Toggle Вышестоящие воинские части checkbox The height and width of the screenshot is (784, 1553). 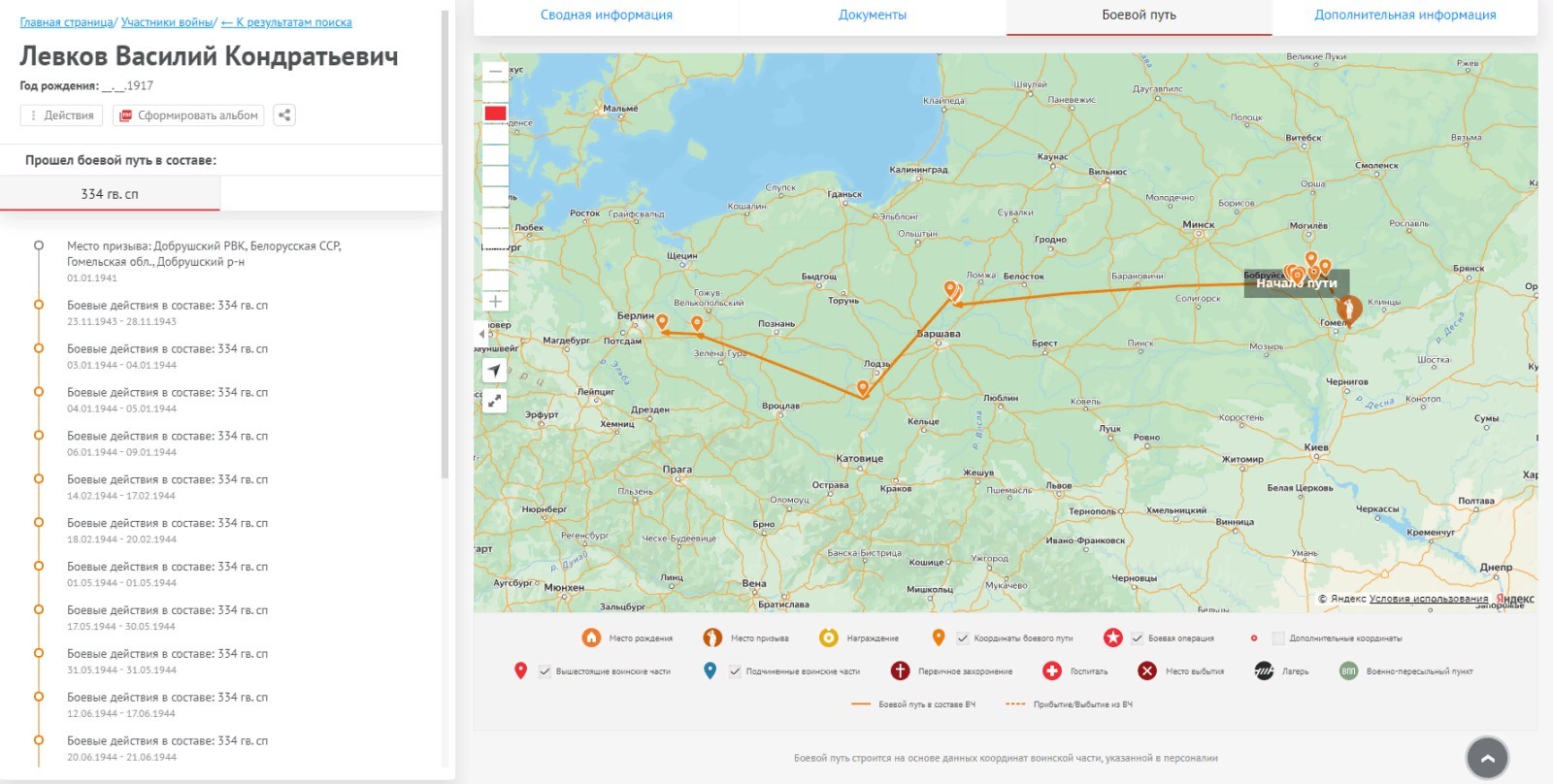[x=545, y=671]
